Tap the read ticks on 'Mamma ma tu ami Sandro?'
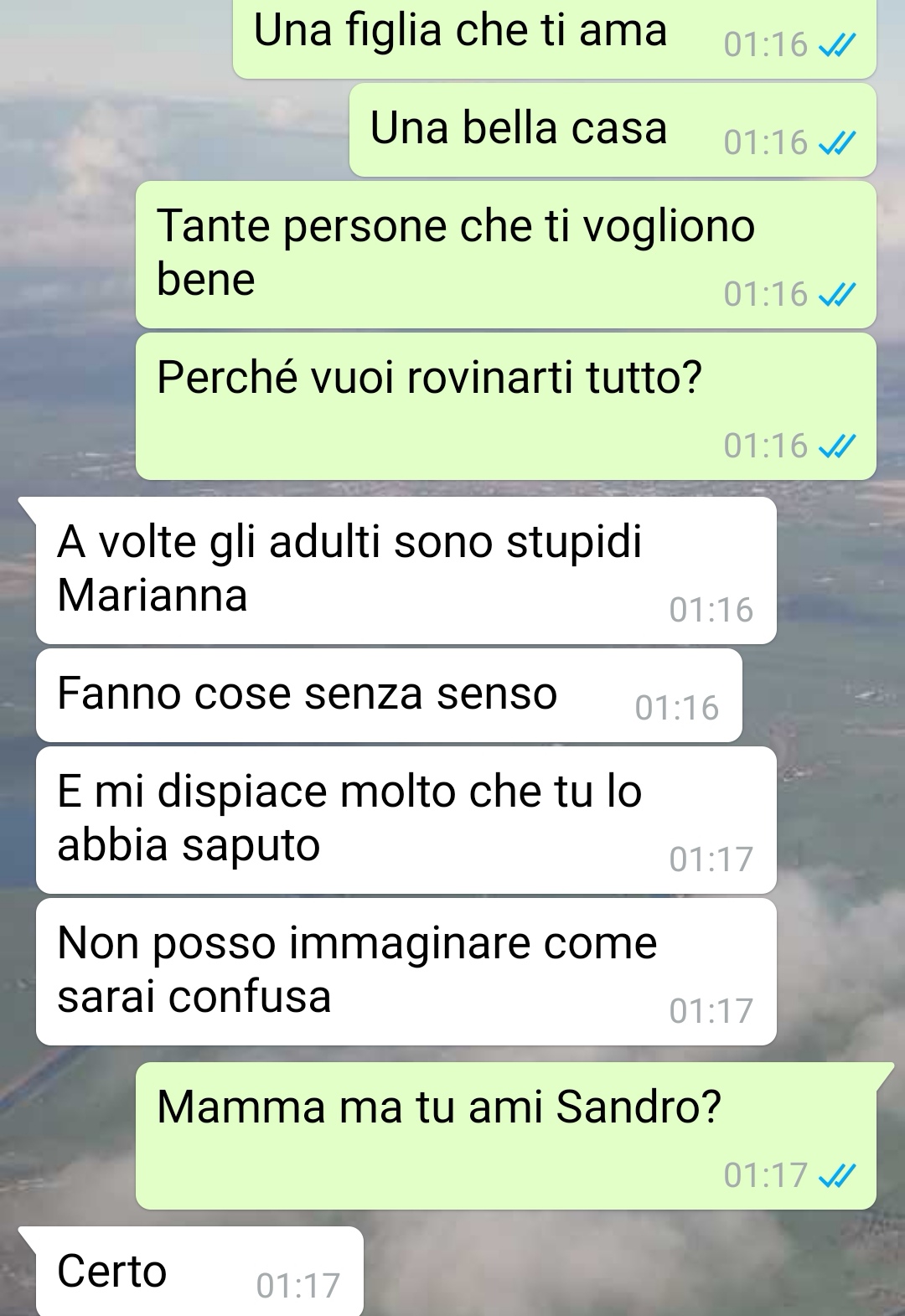Image resolution: width=905 pixels, height=1316 pixels. point(835,1177)
